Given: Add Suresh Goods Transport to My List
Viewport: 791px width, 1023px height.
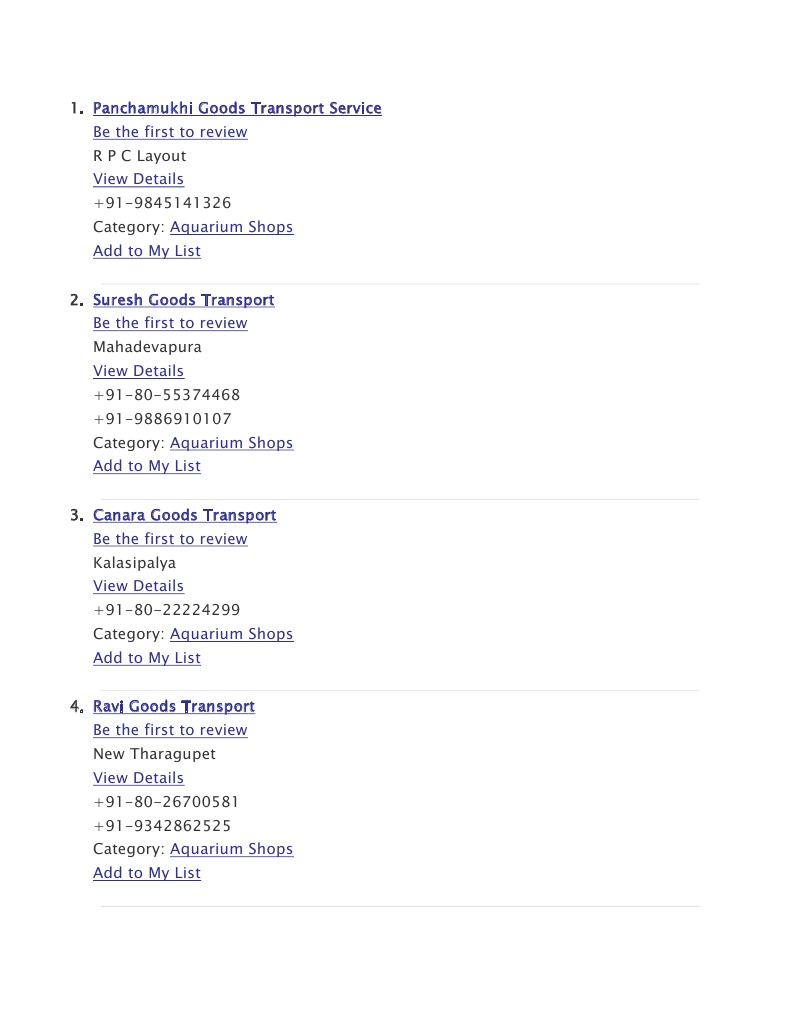Looking at the screenshot, I should click(147, 466).
